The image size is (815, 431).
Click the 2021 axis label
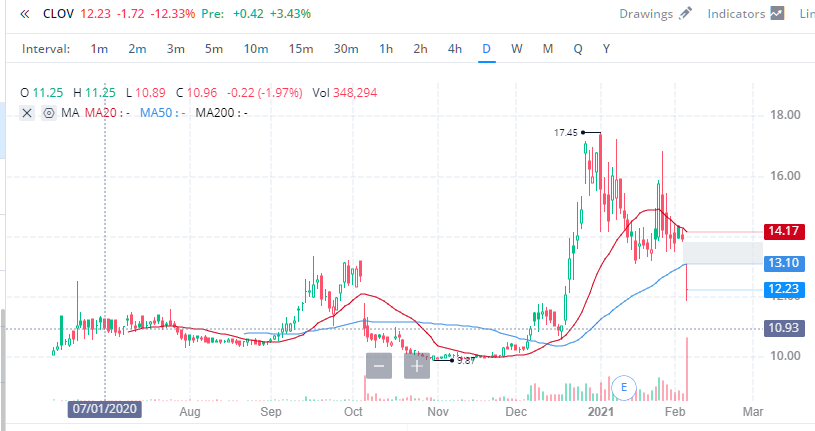pyautogui.click(x=600, y=412)
